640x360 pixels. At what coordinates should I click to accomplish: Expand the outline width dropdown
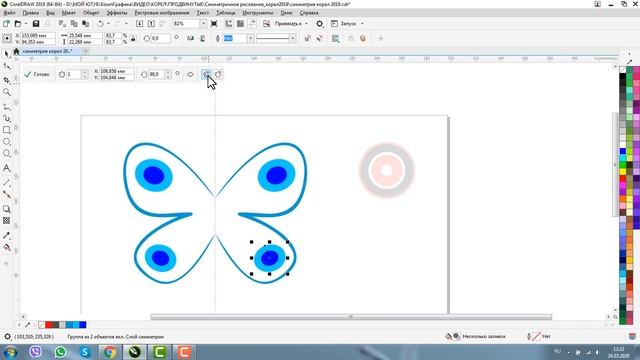click(x=250, y=38)
